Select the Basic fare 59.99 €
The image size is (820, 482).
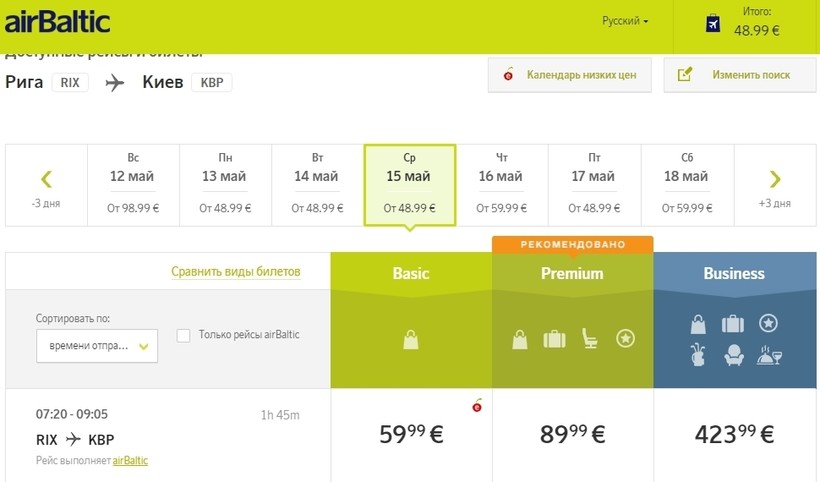click(x=411, y=434)
